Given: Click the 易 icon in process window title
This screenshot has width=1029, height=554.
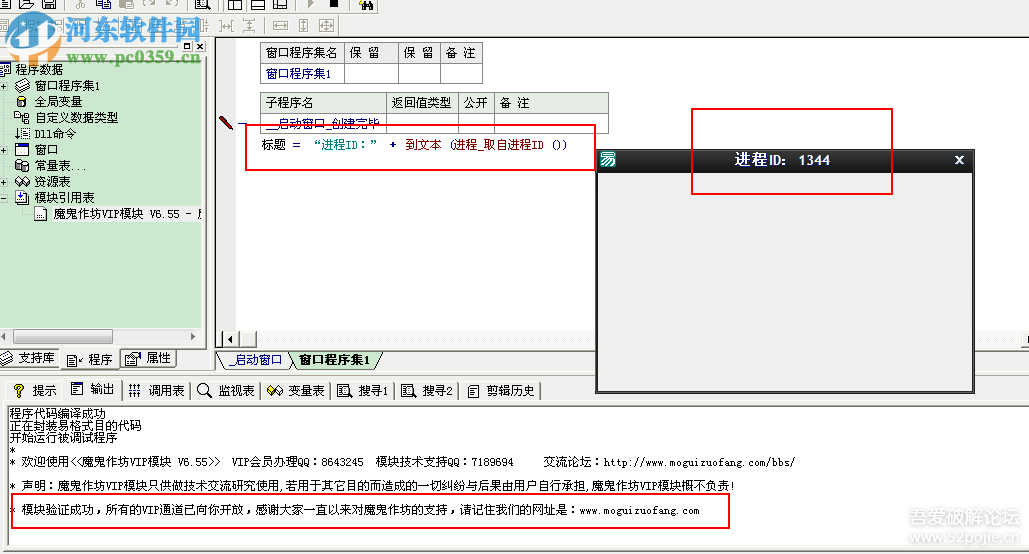Looking at the screenshot, I should tap(608, 160).
